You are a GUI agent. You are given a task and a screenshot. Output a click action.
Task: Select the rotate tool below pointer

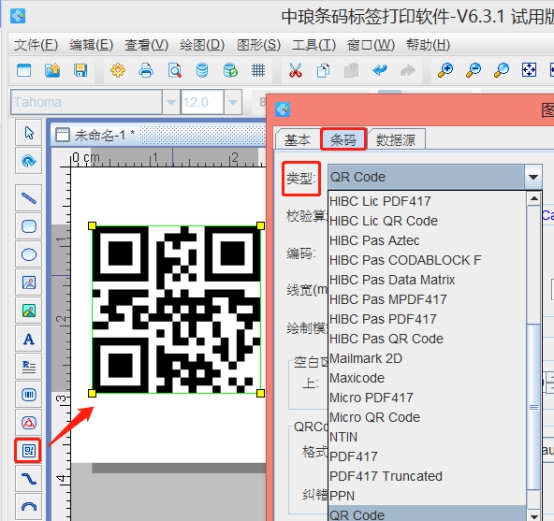click(29, 161)
